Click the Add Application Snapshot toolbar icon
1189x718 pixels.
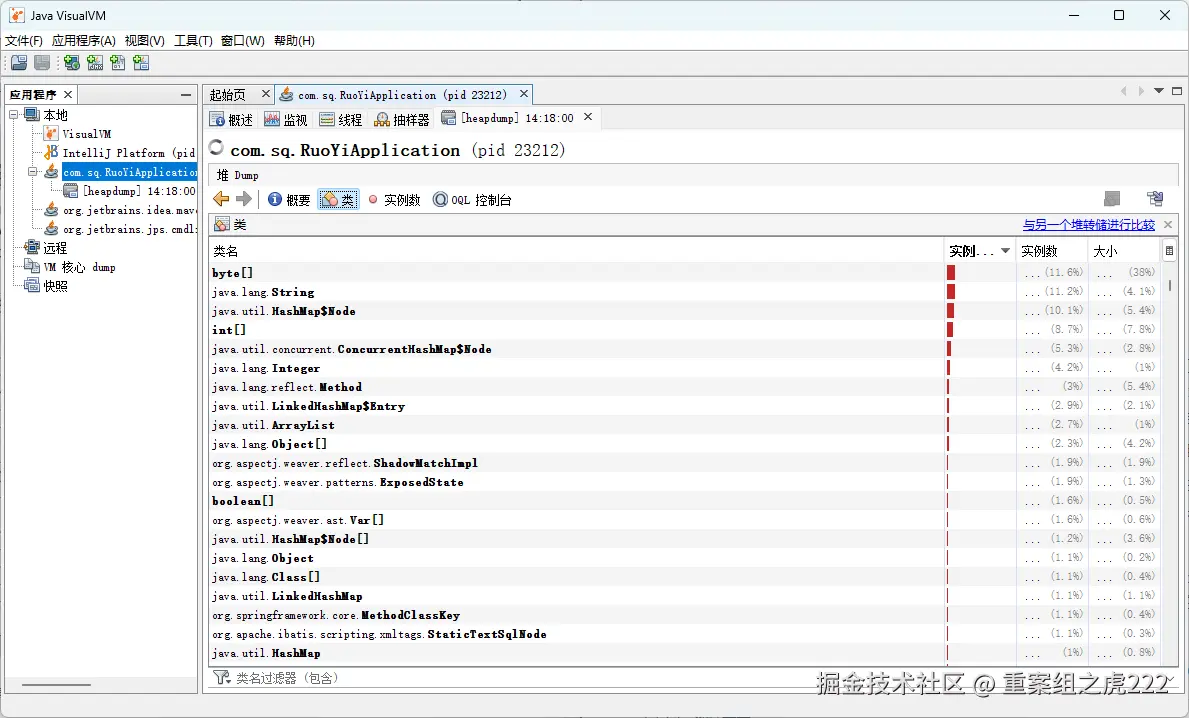(x=141, y=63)
